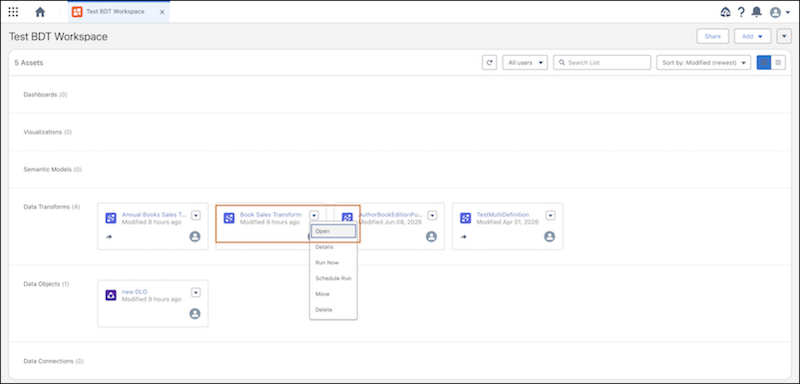Open the workspace actions arrow beside Add
Viewport: 800px width, 384px height.
coord(784,36)
